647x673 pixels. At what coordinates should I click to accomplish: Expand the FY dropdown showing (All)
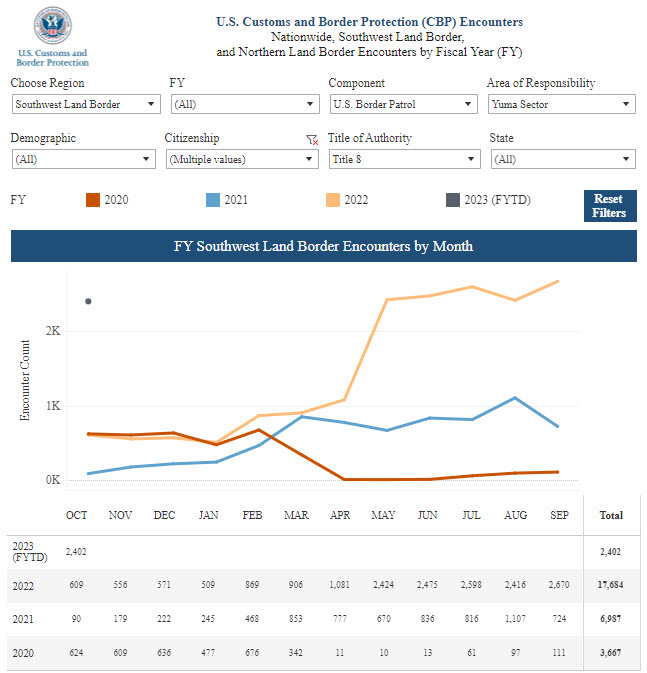[x=244, y=104]
